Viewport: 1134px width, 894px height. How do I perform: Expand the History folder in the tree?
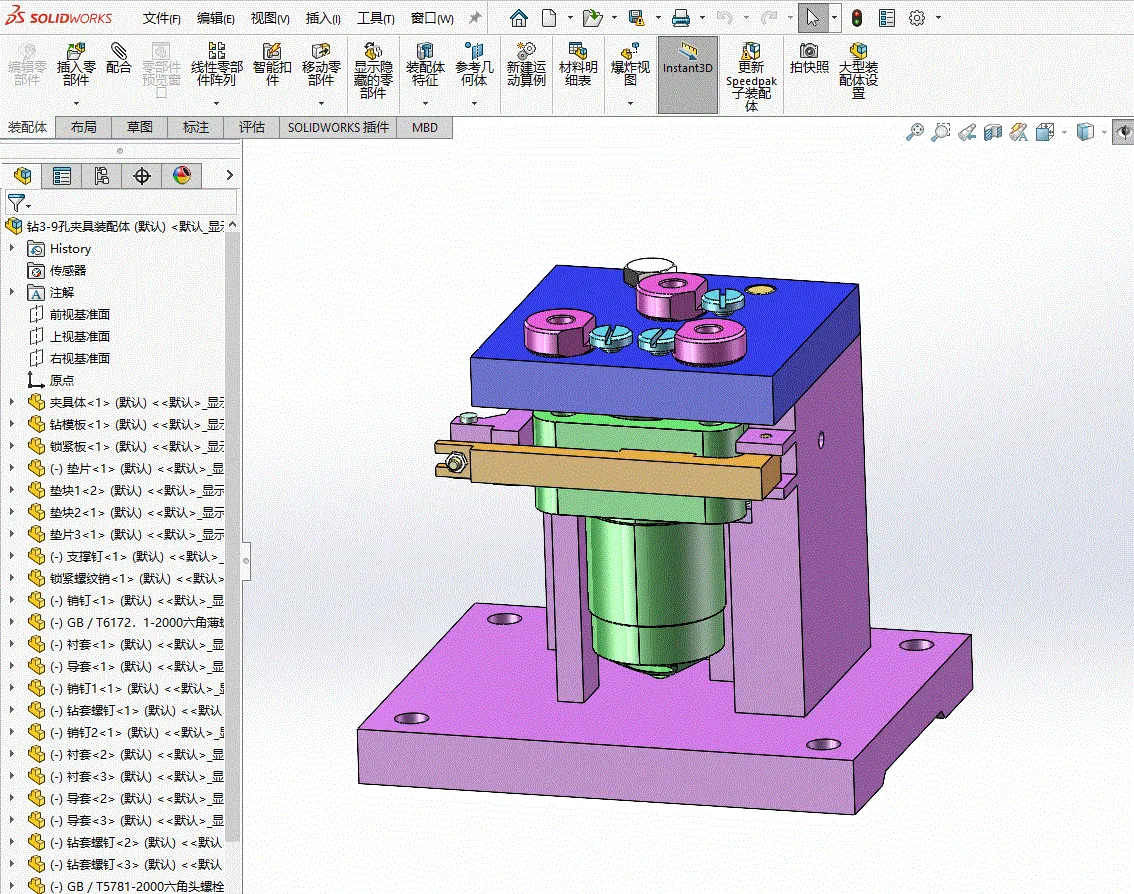12,248
